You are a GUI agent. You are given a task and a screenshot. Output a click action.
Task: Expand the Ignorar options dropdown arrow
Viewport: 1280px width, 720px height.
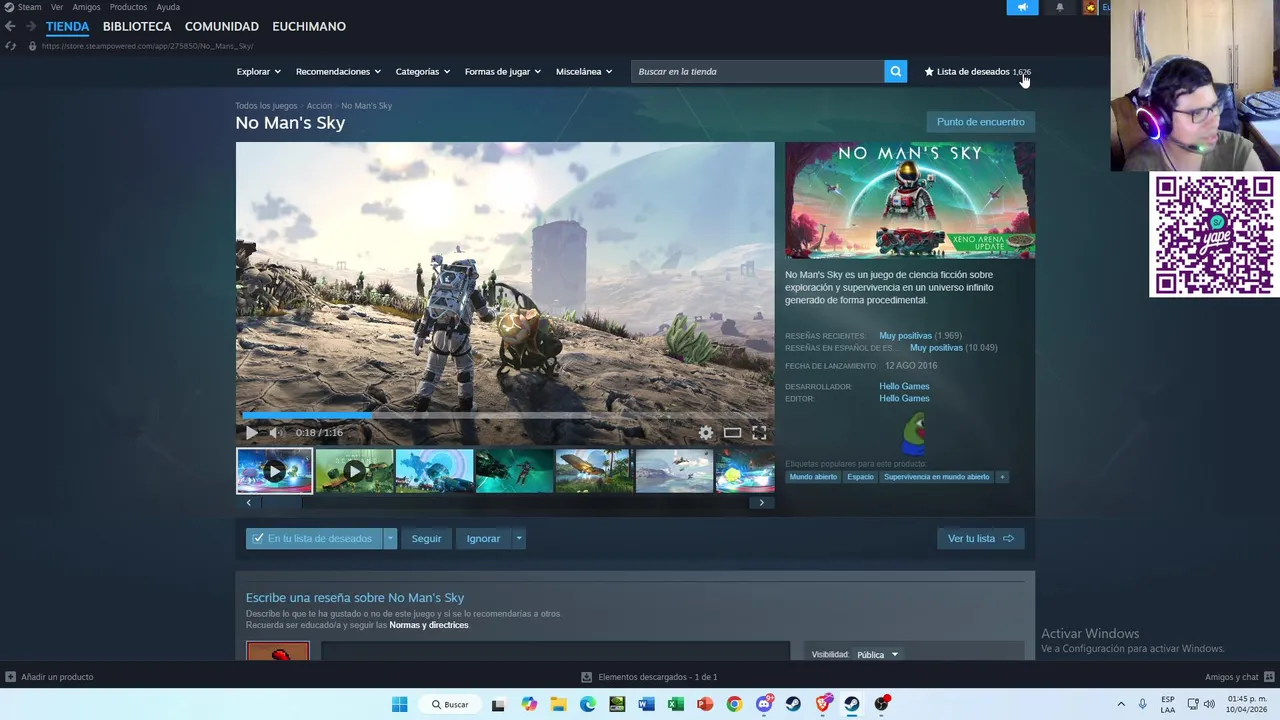[518, 538]
